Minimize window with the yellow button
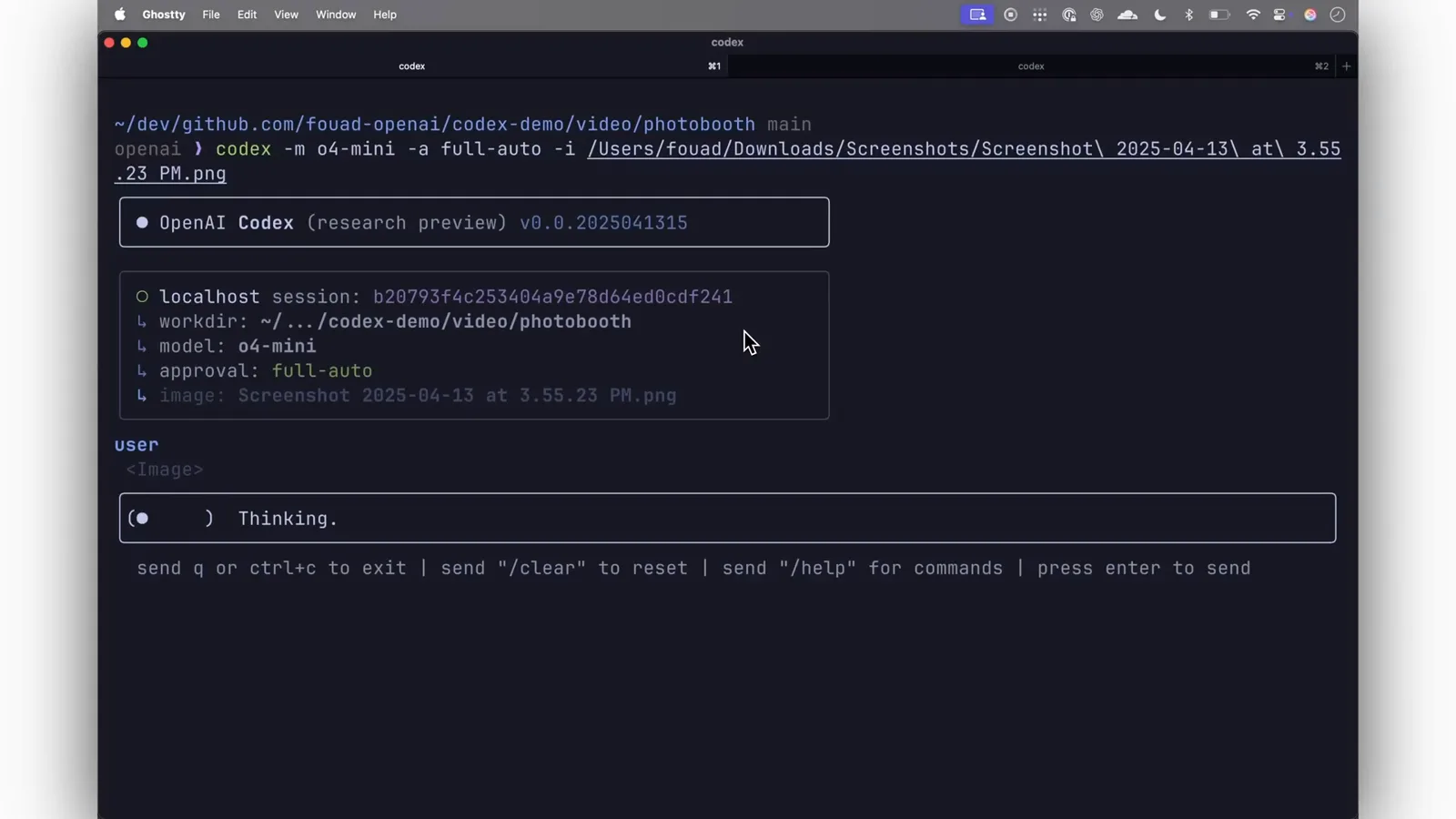Viewport: 1456px width, 819px height. 126,43
